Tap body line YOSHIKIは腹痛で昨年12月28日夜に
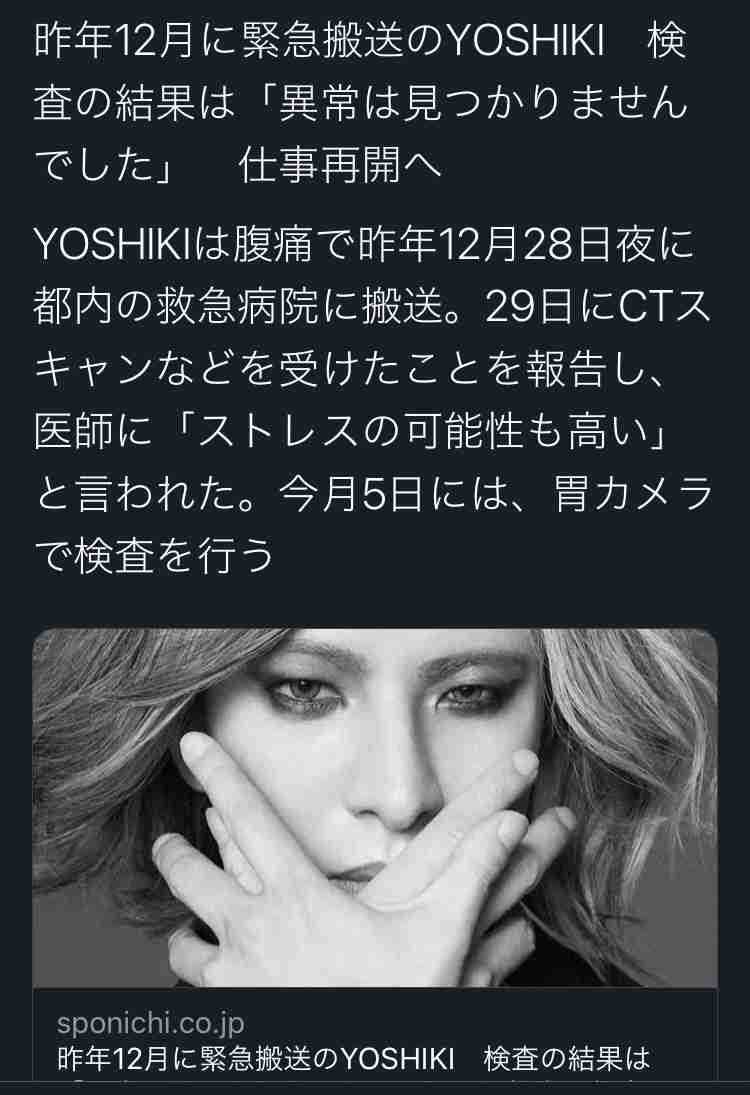 point(365,244)
